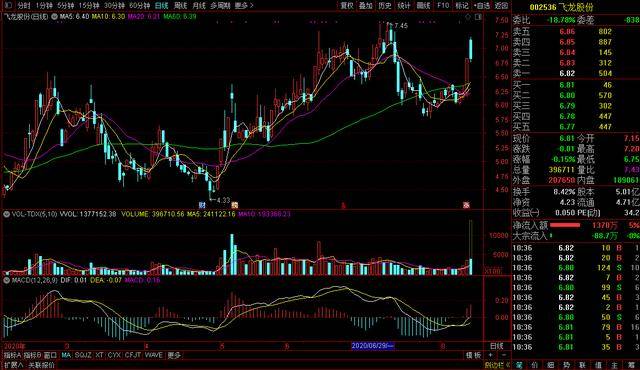Select the CYX indicator
The image size is (640, 370).
114,355
